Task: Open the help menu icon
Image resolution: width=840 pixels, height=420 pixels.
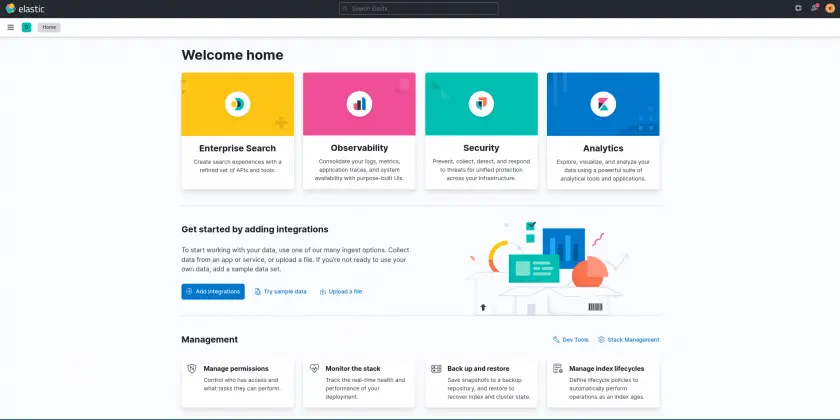Action: [798, 8]
